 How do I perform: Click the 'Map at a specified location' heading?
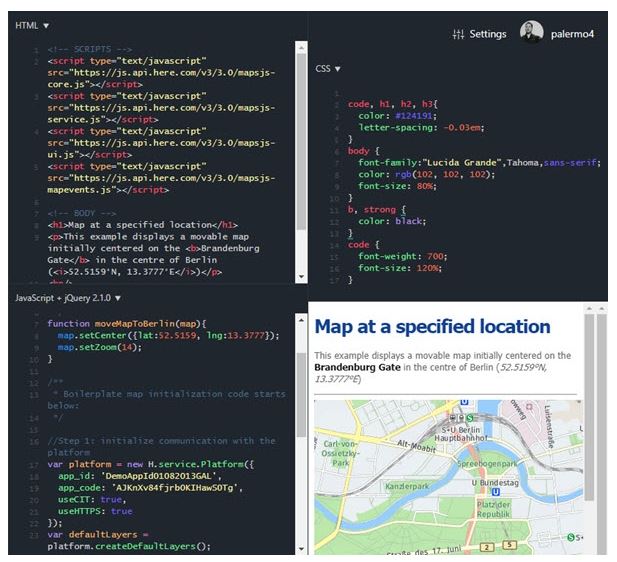[432, 327]
